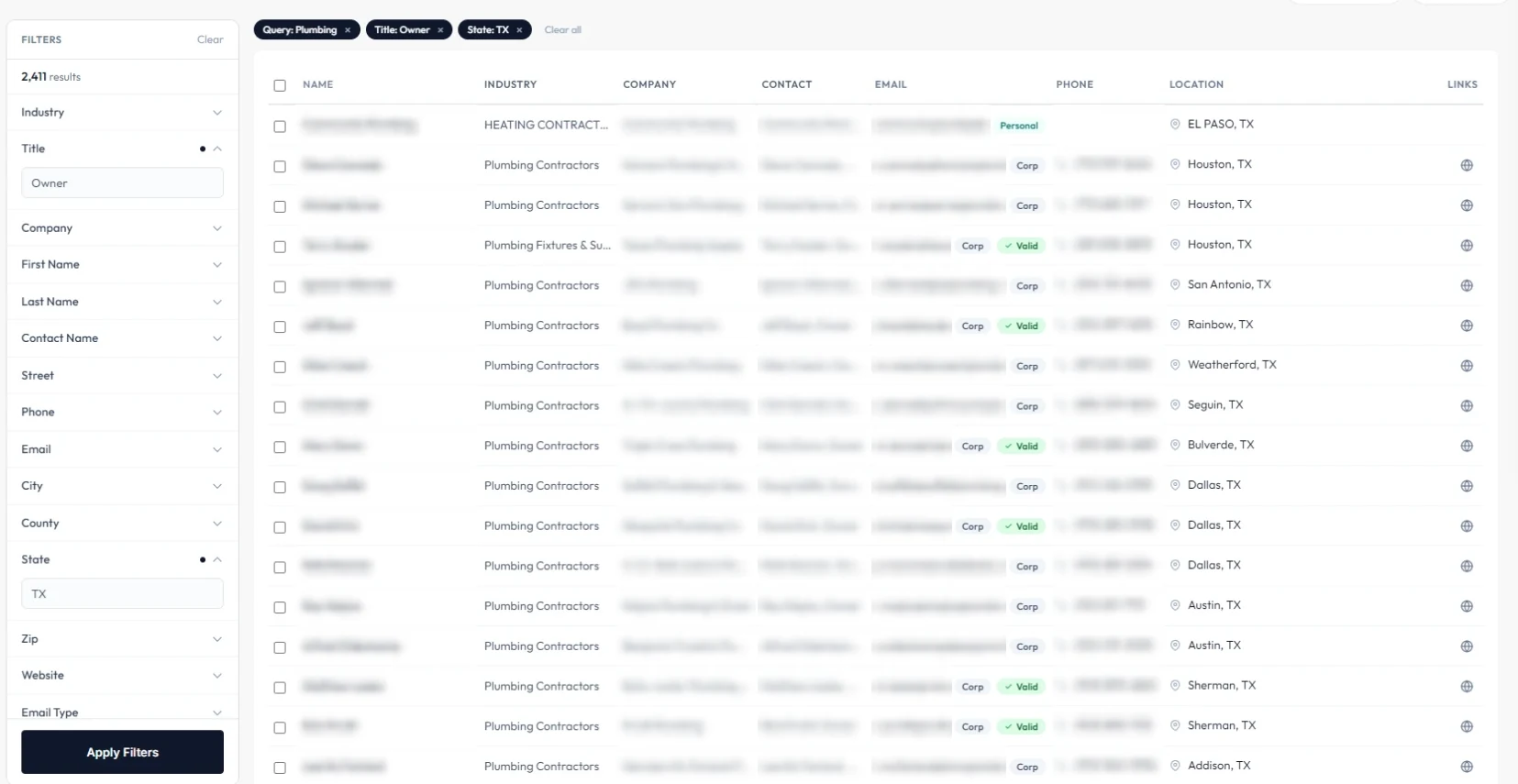1518x784 pixels.
Task: Click Valid badge in the Rainbow, TX row
Action: click(1021, 326)
